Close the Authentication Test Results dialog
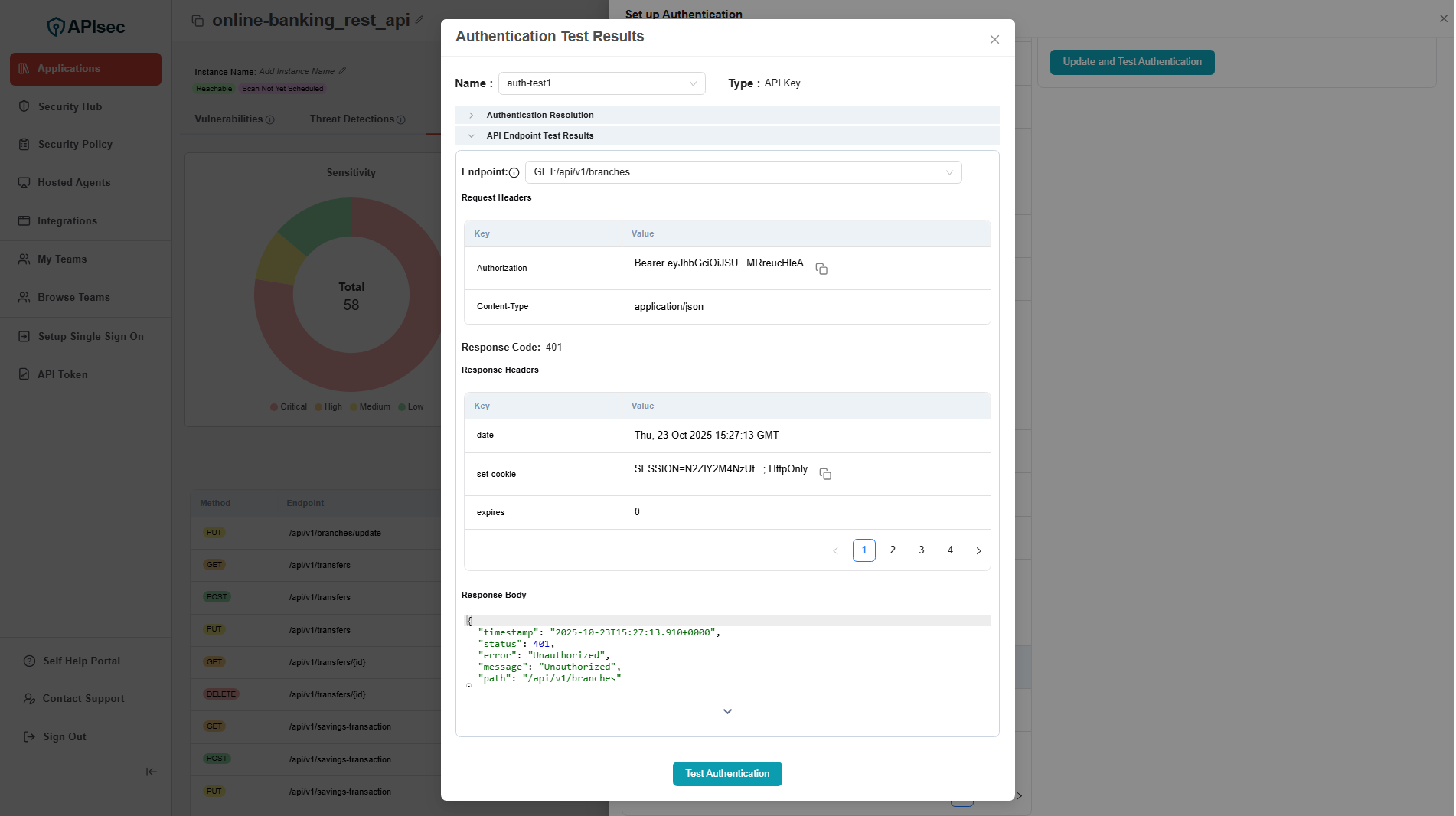This screenshot has height=816, width=1456. point(994,40)
